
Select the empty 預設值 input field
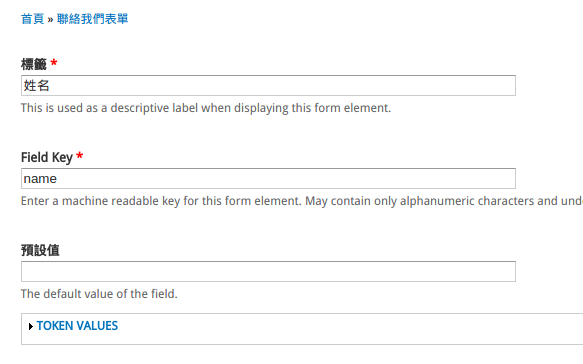268,271
